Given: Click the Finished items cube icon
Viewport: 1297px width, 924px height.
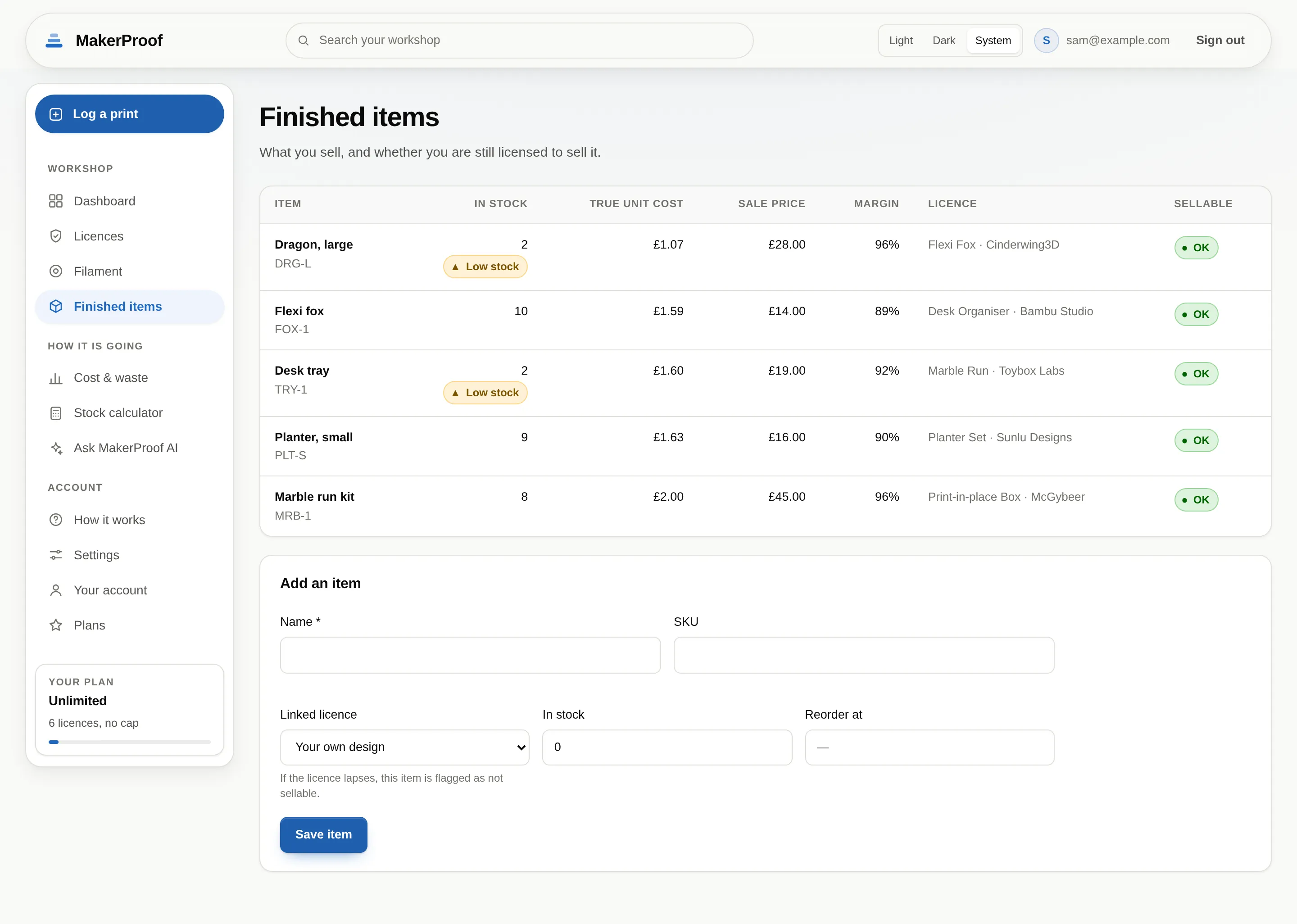Looking at the screenshot, I should click(56, 307).
